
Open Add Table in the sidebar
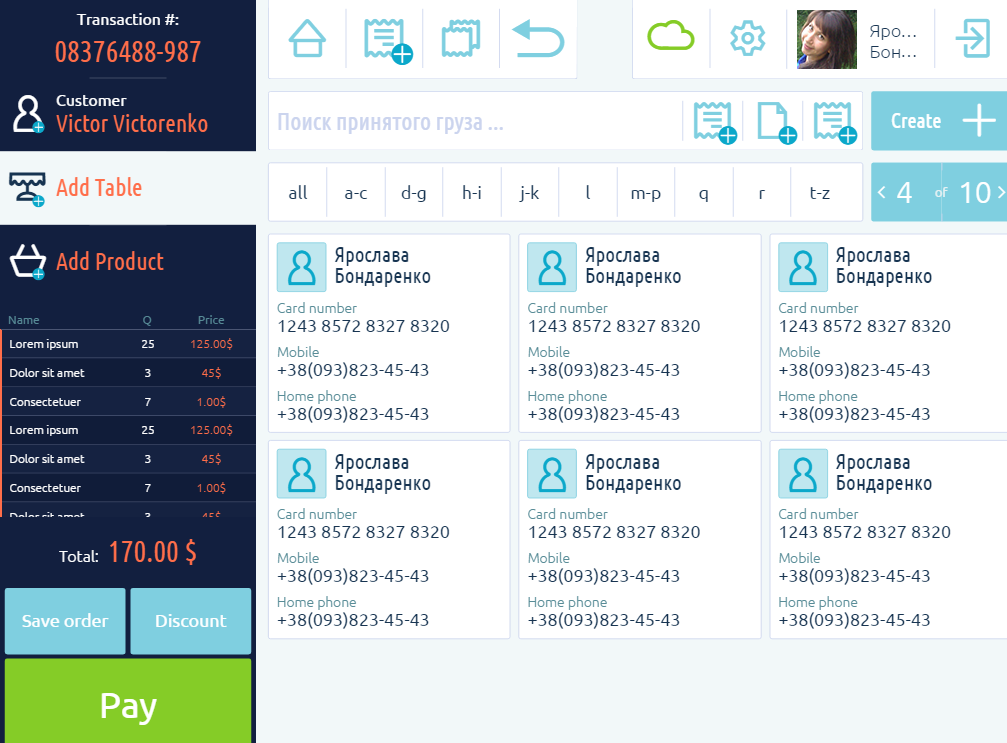pyautogui.click(x=99, y=188)
